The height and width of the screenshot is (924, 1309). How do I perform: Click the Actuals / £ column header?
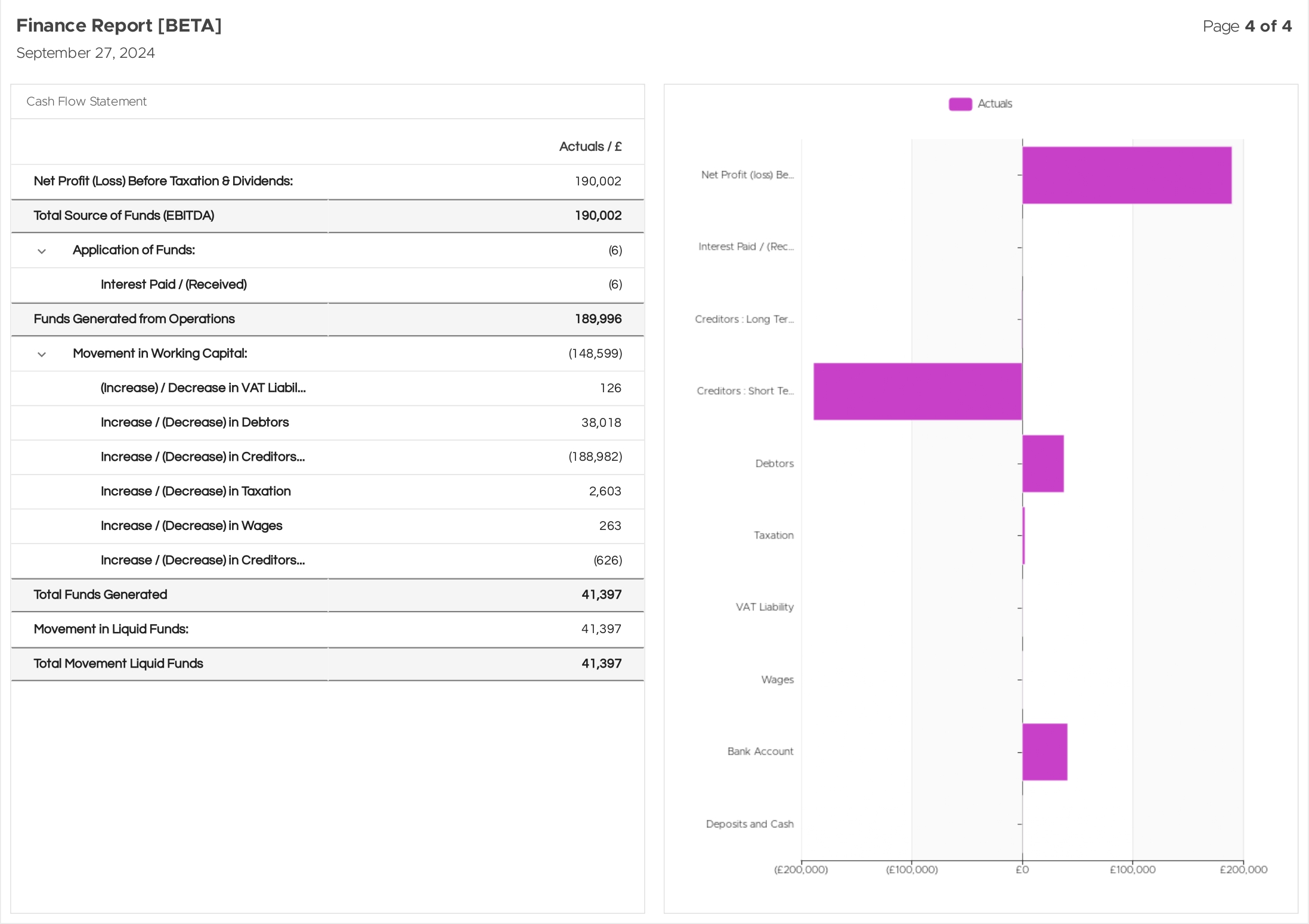tap(590, 147)
